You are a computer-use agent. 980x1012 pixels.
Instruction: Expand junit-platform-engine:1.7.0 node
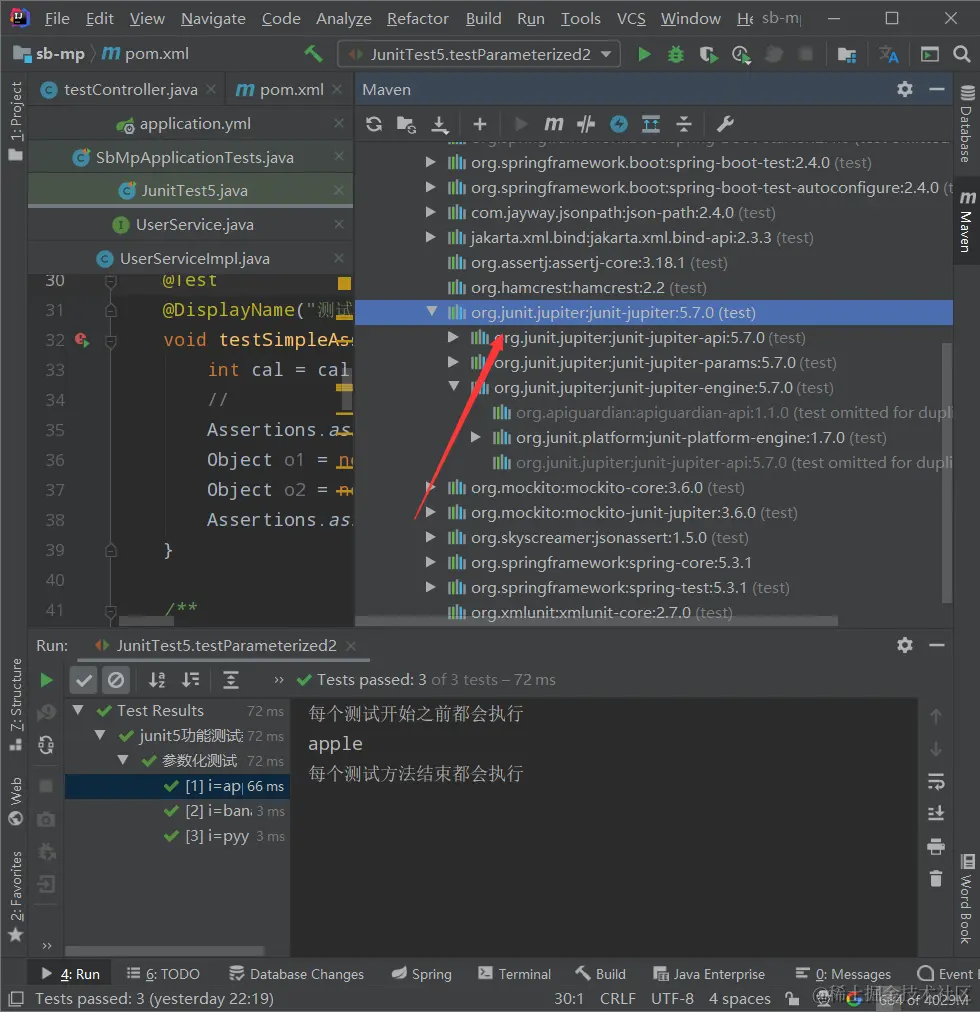[476, 437]
